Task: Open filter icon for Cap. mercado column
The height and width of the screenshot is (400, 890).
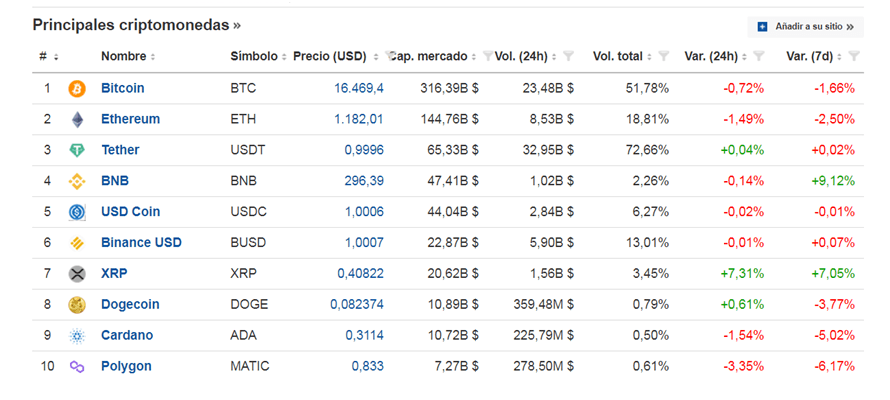Action: point(487,56)
